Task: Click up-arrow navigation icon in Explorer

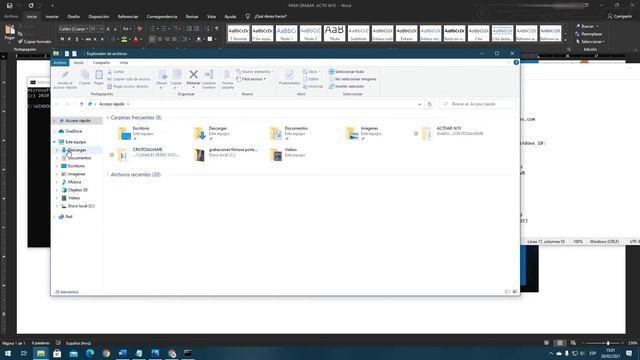Action: [81, 104]
